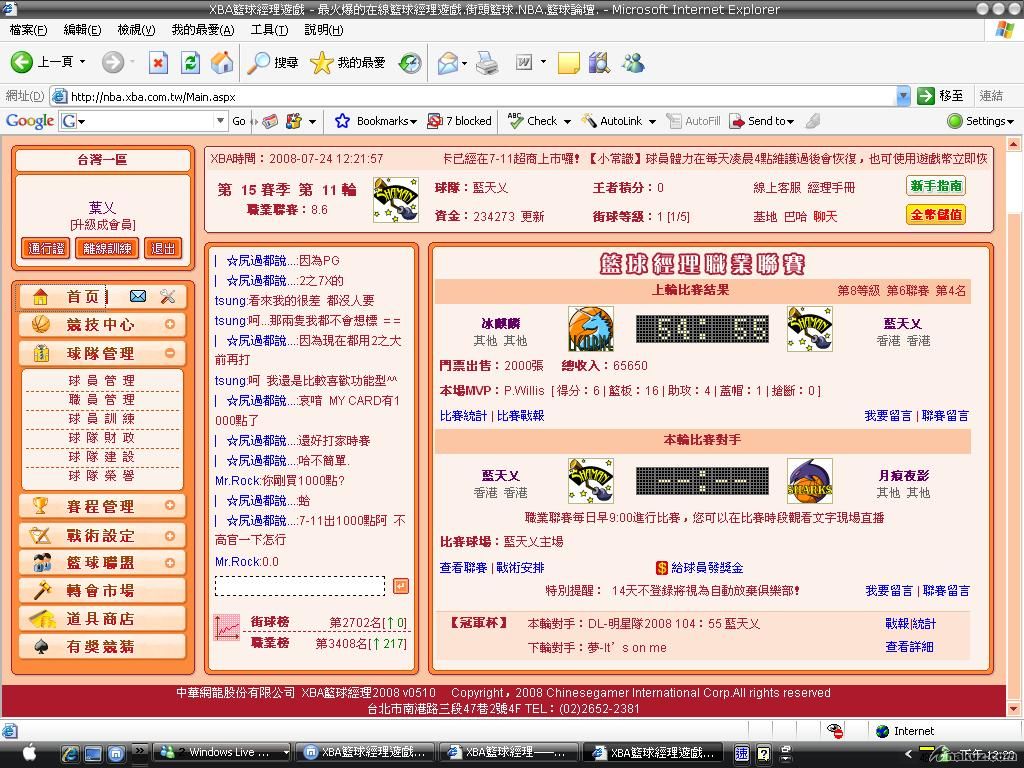
Task: Open History clock icon in toolbar
Action: pos(410,63)
